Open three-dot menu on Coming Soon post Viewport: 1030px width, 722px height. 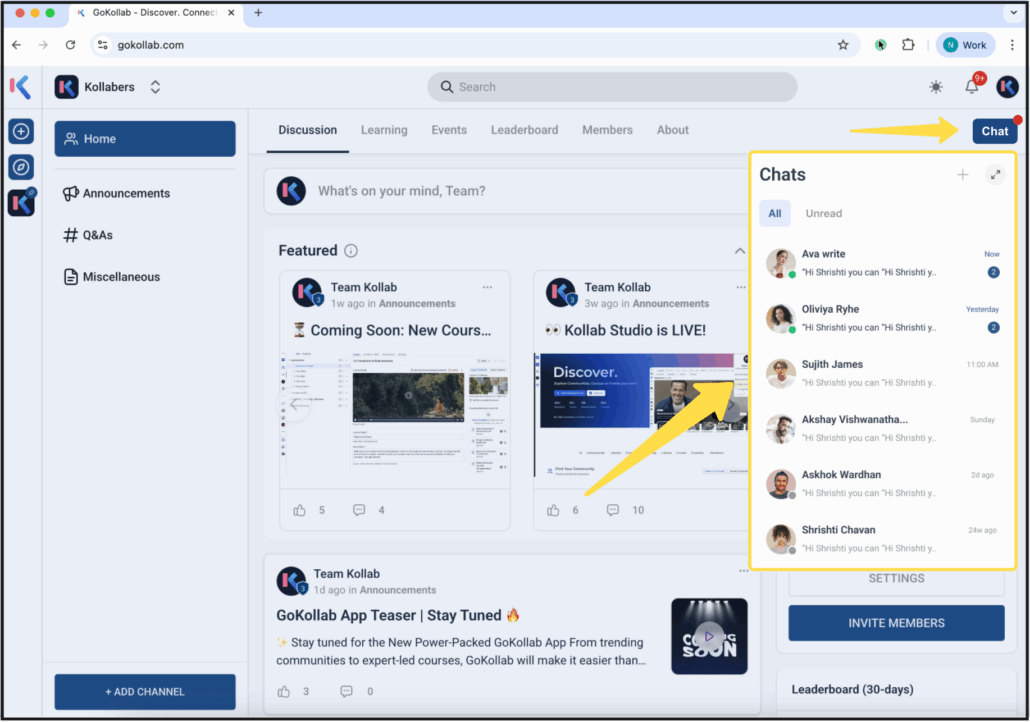click(x=487, y=287)
